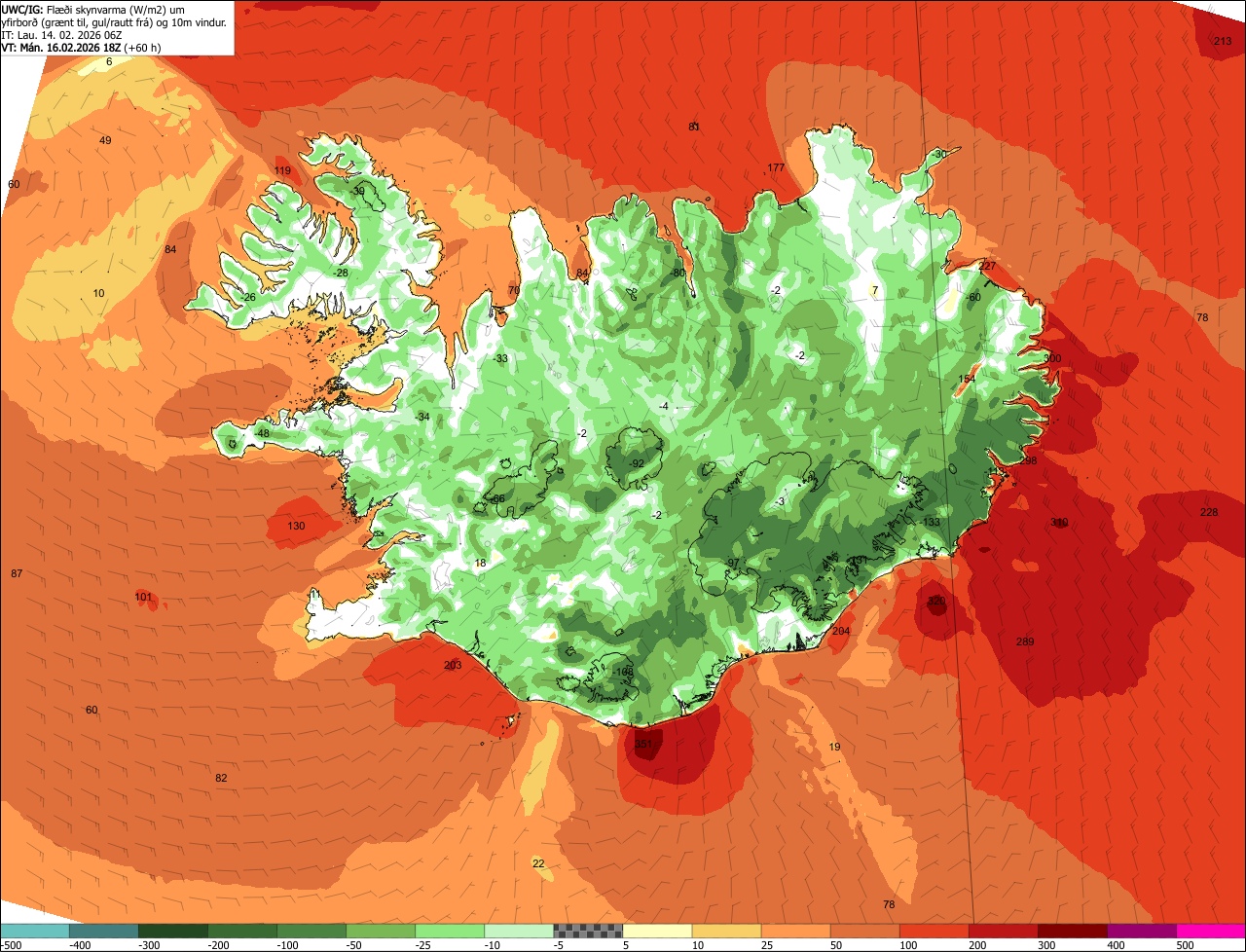Click the value 7 in northeast Iceland
Image resolution: width=1246 pixels, height=952 pixels.
point(874,290)
